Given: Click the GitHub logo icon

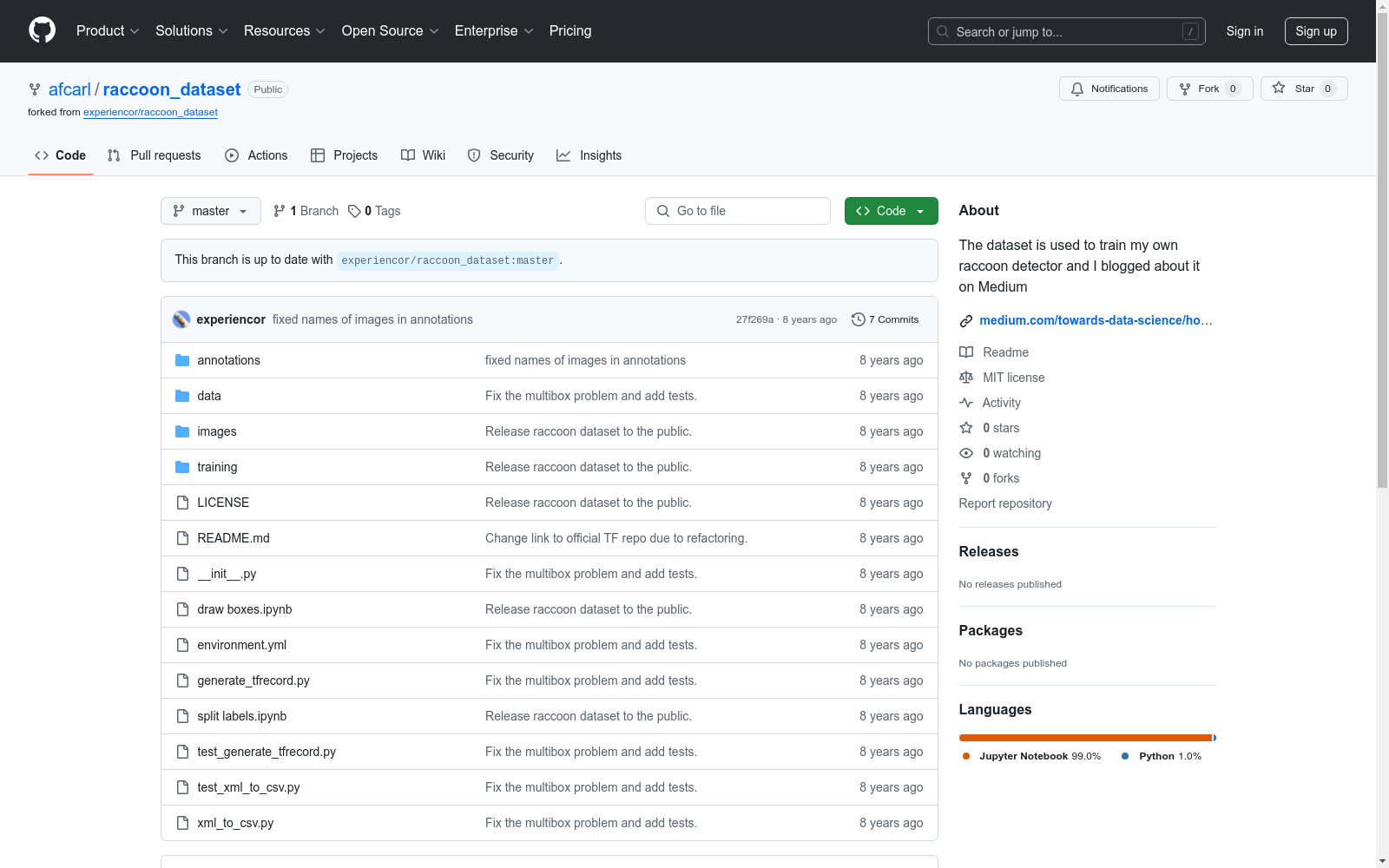Looking at the screenshot, I should click(42, 30).
